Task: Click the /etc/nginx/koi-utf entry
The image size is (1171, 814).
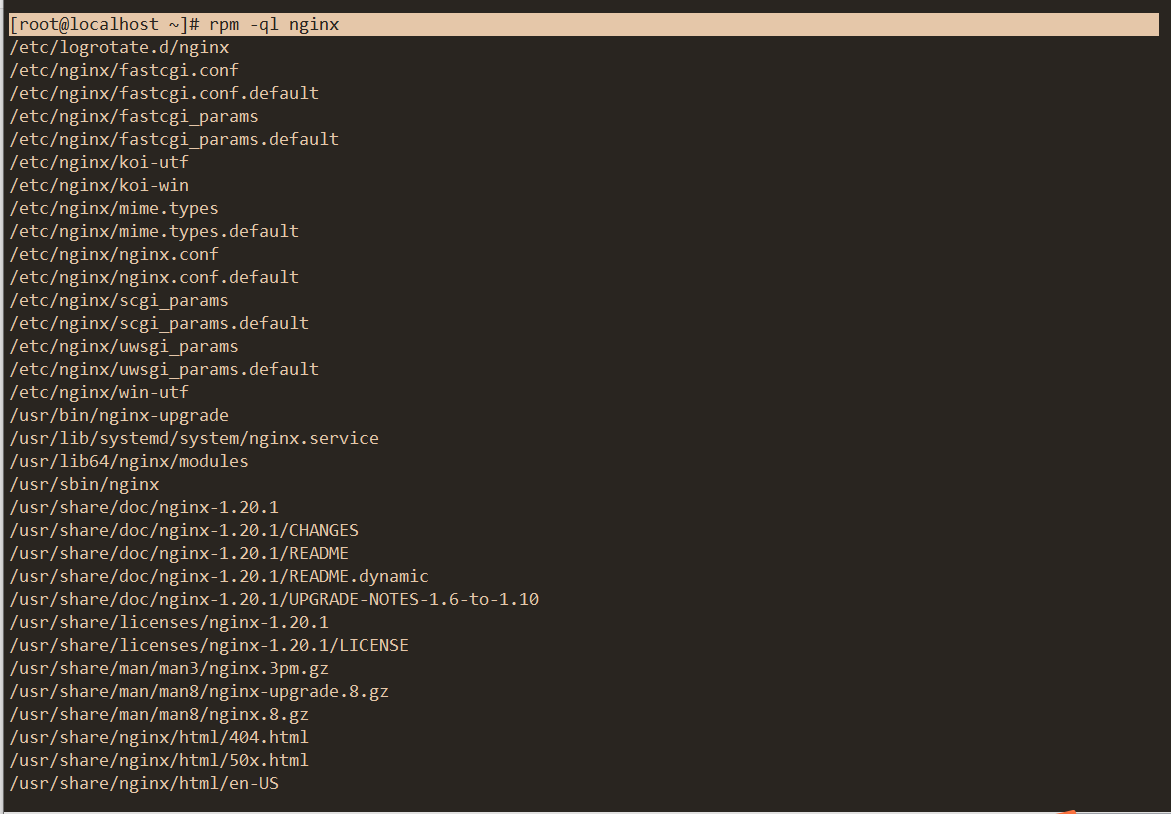Action: (x=99, y=162)
